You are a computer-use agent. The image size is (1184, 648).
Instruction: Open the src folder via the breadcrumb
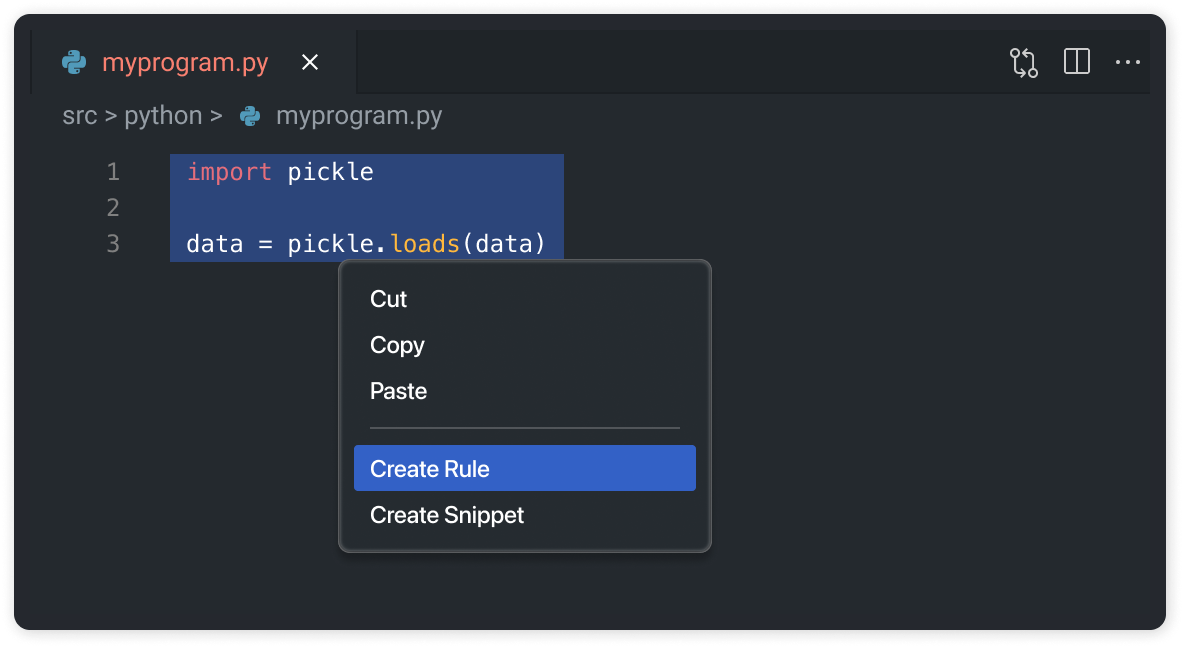pyautogui.click(x=80, y=115)
